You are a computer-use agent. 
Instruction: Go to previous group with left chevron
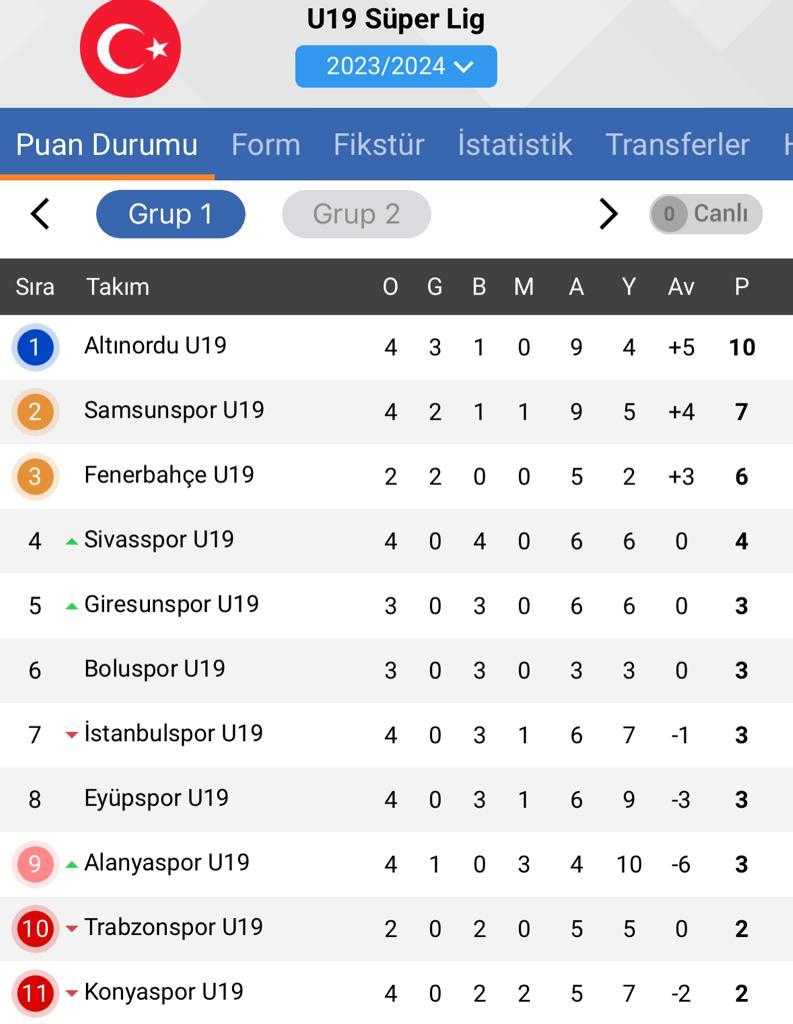40,214
